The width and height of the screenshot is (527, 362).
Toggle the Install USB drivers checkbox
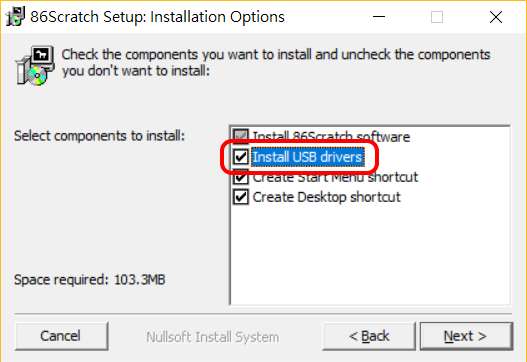(x=241, y=157)
